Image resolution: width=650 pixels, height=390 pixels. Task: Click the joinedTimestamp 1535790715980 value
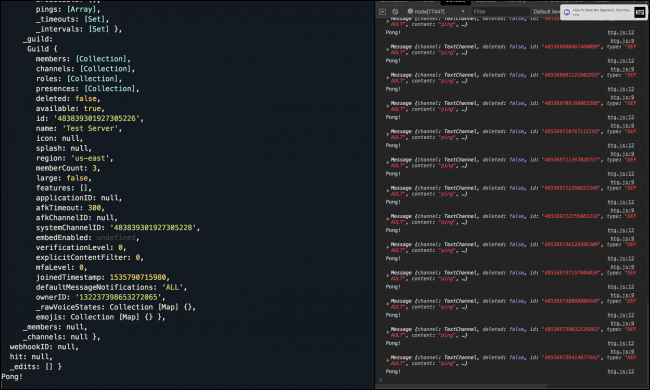click(x=138, y=277)
